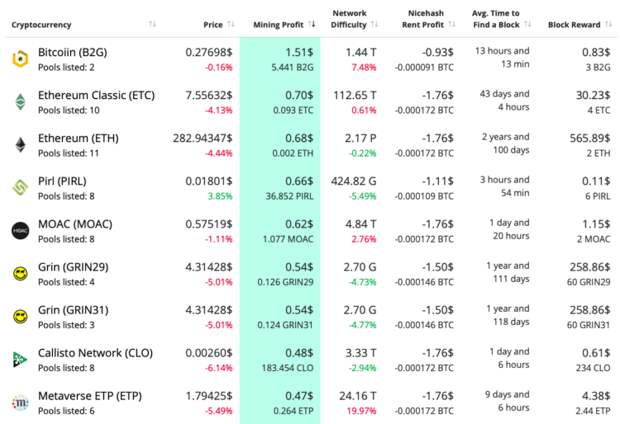Click the Pirl coin logo

click(20, 187)
